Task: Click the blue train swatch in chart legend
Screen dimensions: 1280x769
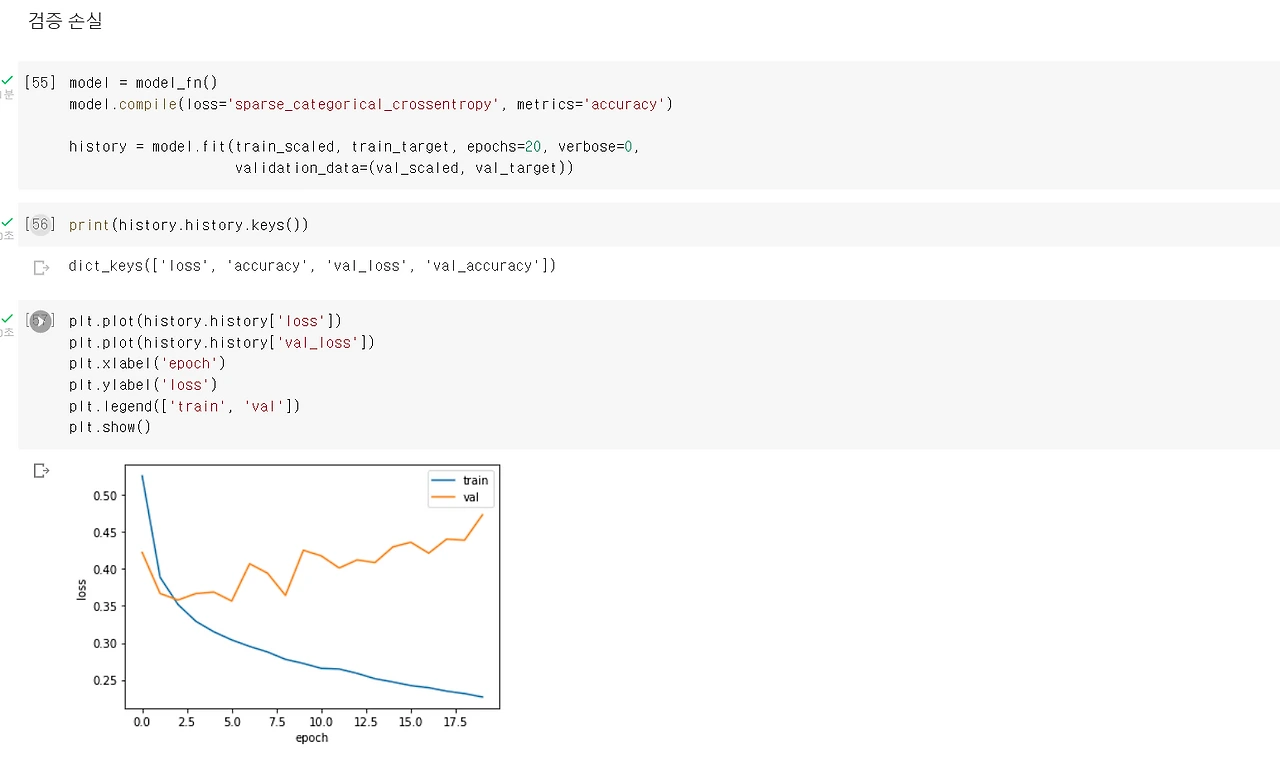Action: (444, 481)
